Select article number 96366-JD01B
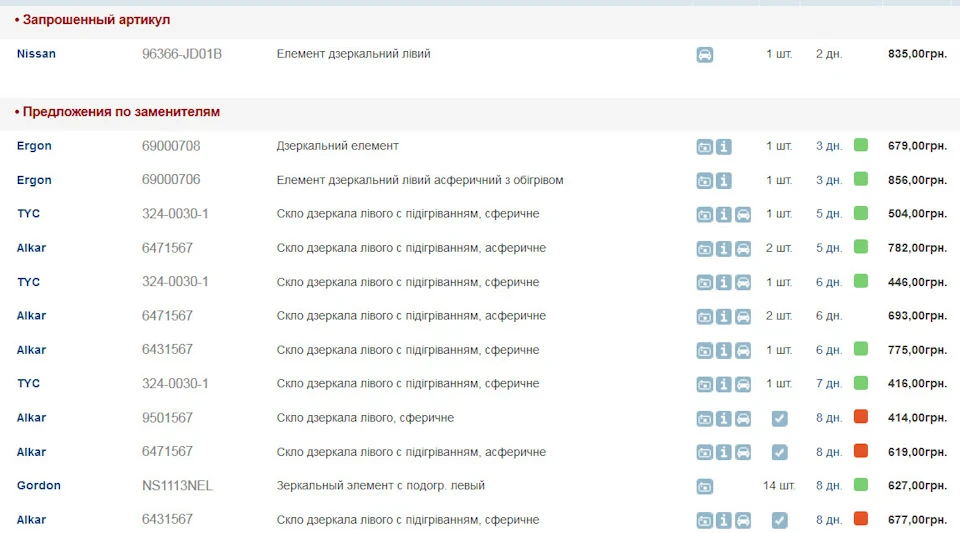Image resolution: width=960 pixels, height=533 pixels. click(x=182, y=54)
